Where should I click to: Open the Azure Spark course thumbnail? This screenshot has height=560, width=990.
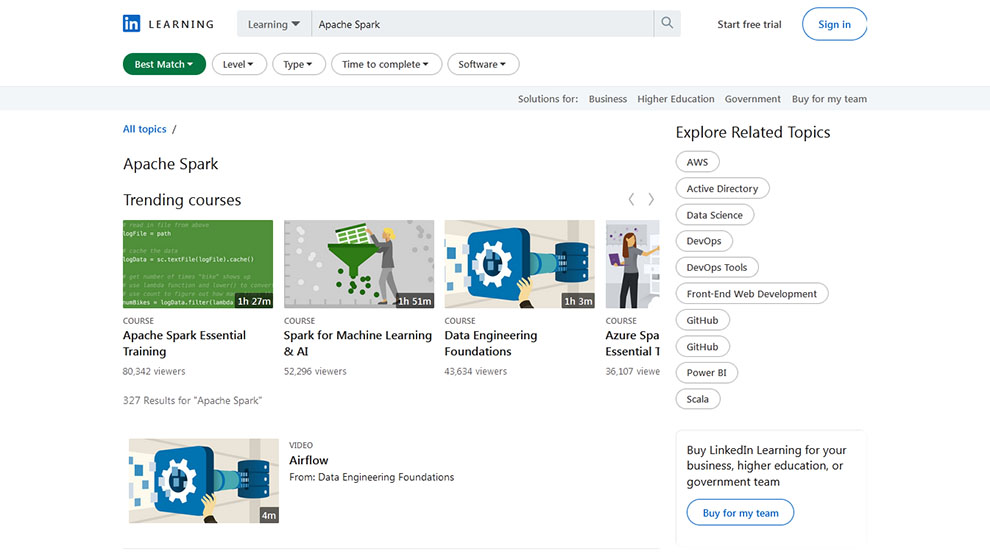point(632,264)
